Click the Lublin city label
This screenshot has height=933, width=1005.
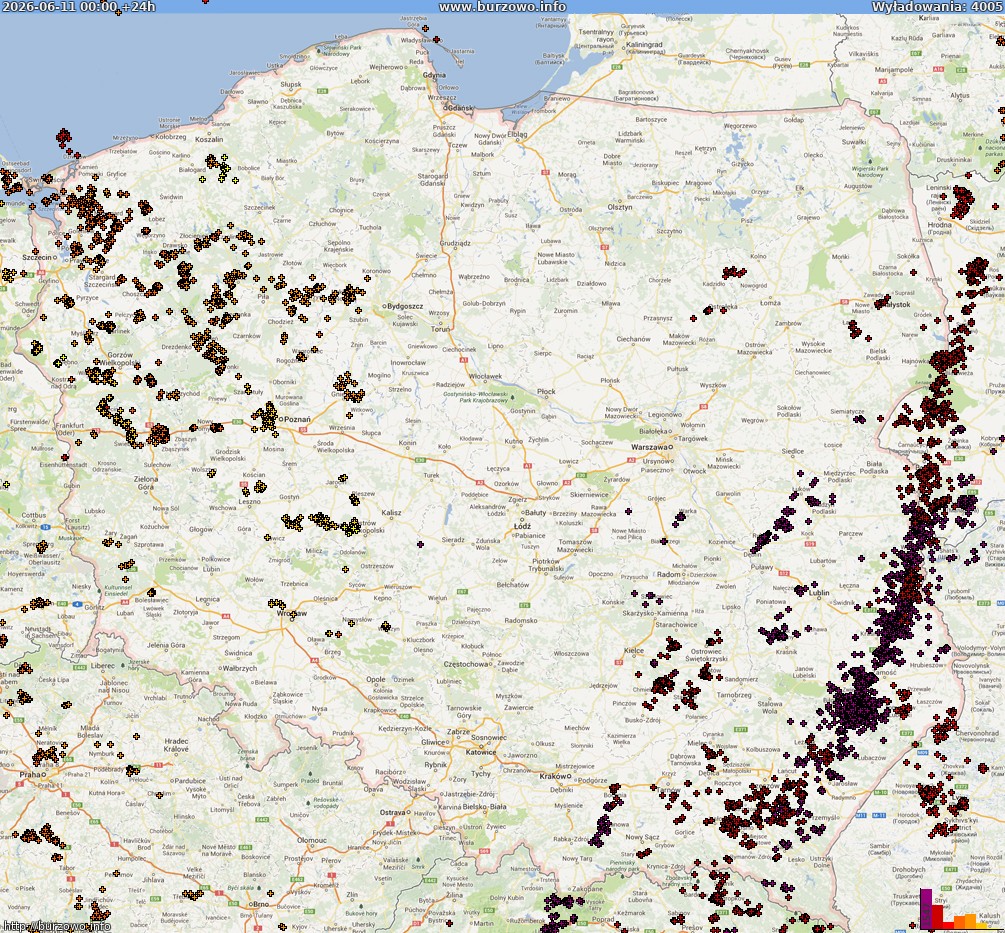click(x=818, y=593)
